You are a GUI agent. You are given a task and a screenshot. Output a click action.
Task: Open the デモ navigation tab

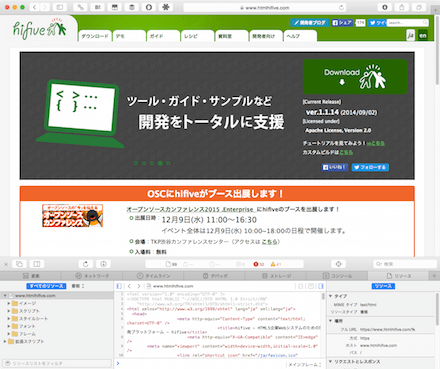point(129,36)
